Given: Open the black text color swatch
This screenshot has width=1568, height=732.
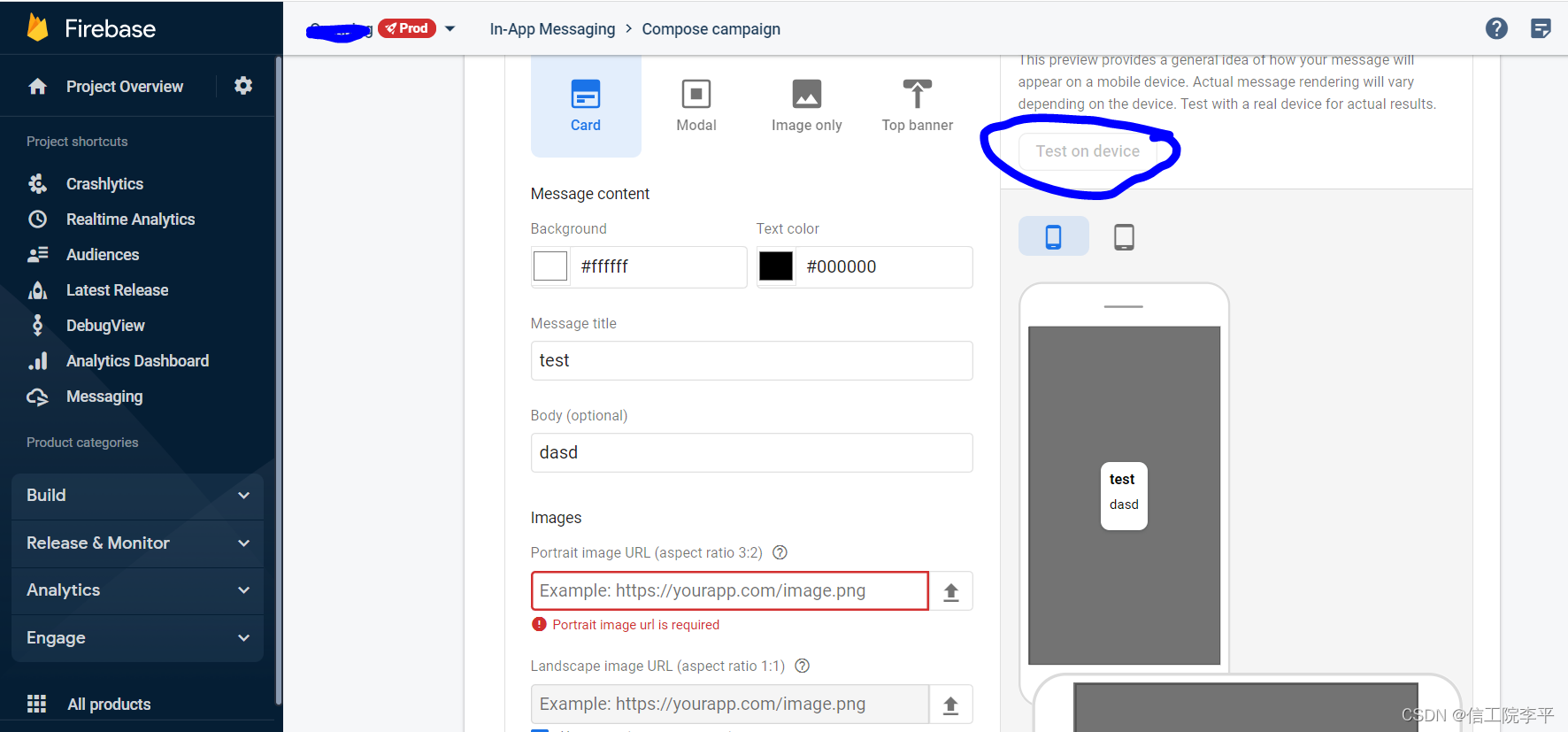Looking at the screenshot, I should coord(776,266).
